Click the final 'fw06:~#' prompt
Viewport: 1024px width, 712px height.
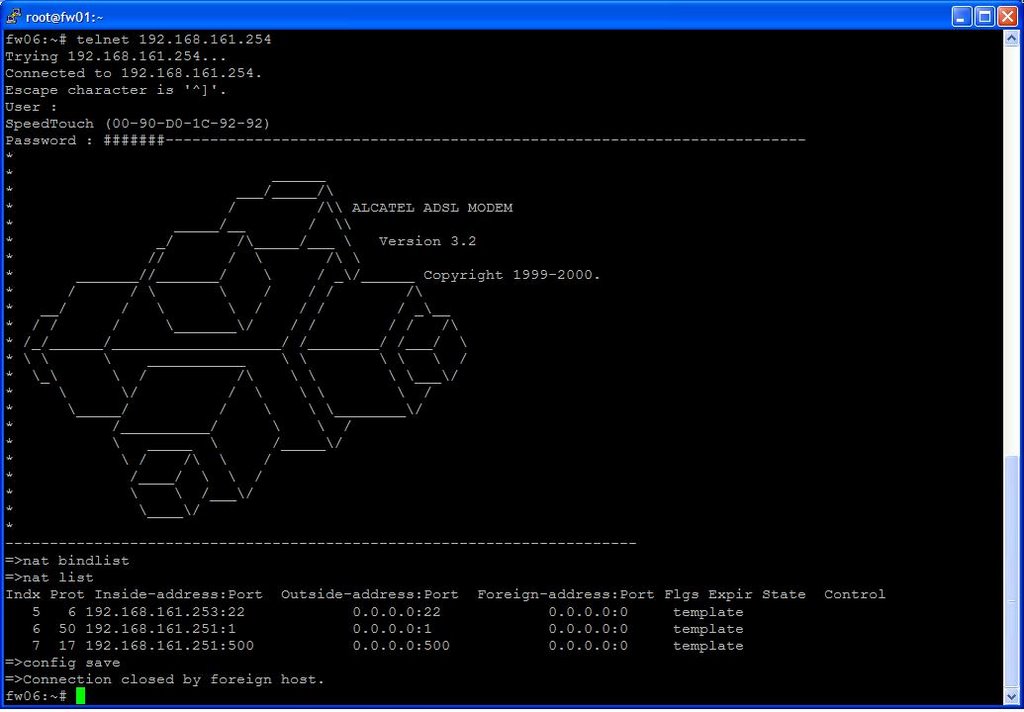pyautogui.click(x=36, y=696)
